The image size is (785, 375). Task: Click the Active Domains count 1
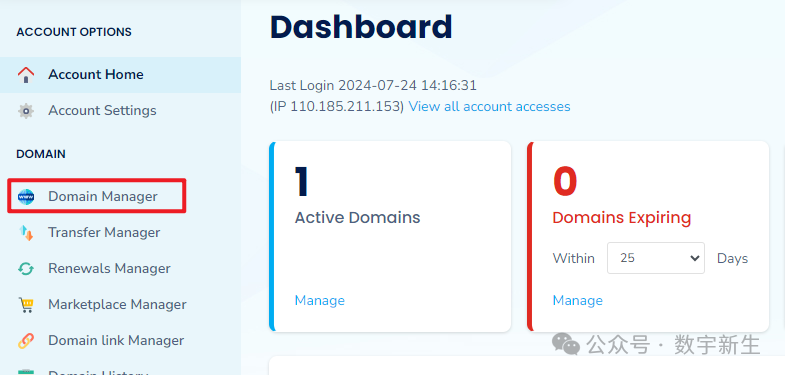coord(301,182)
